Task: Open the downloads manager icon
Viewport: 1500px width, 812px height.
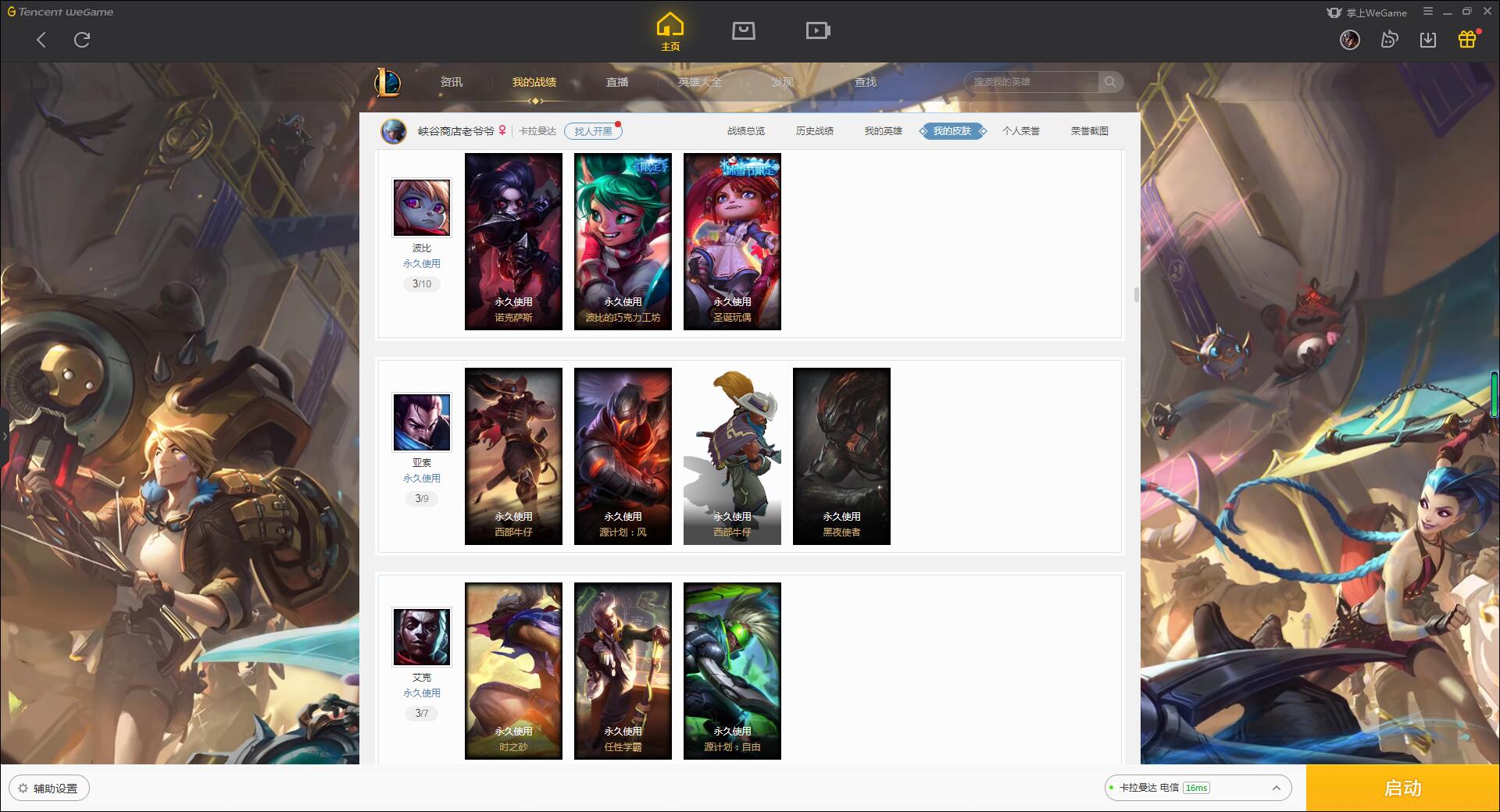Action: [x=1428, y=40]
